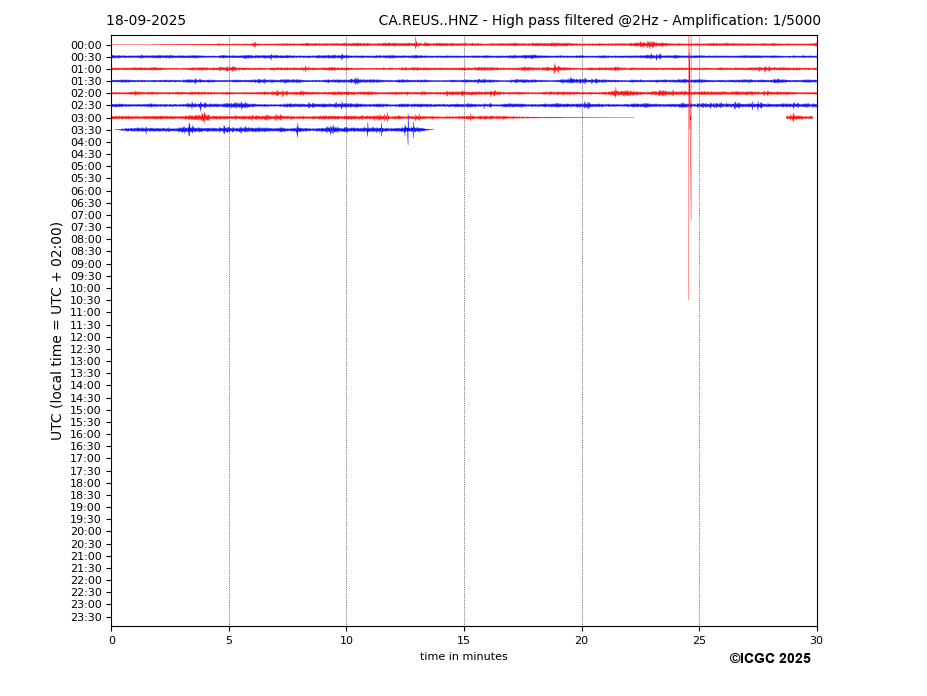Viewport: 927px width, 696px height.
Task: Click the UTC local time y-axis title
Action: (x=56, y=331)
